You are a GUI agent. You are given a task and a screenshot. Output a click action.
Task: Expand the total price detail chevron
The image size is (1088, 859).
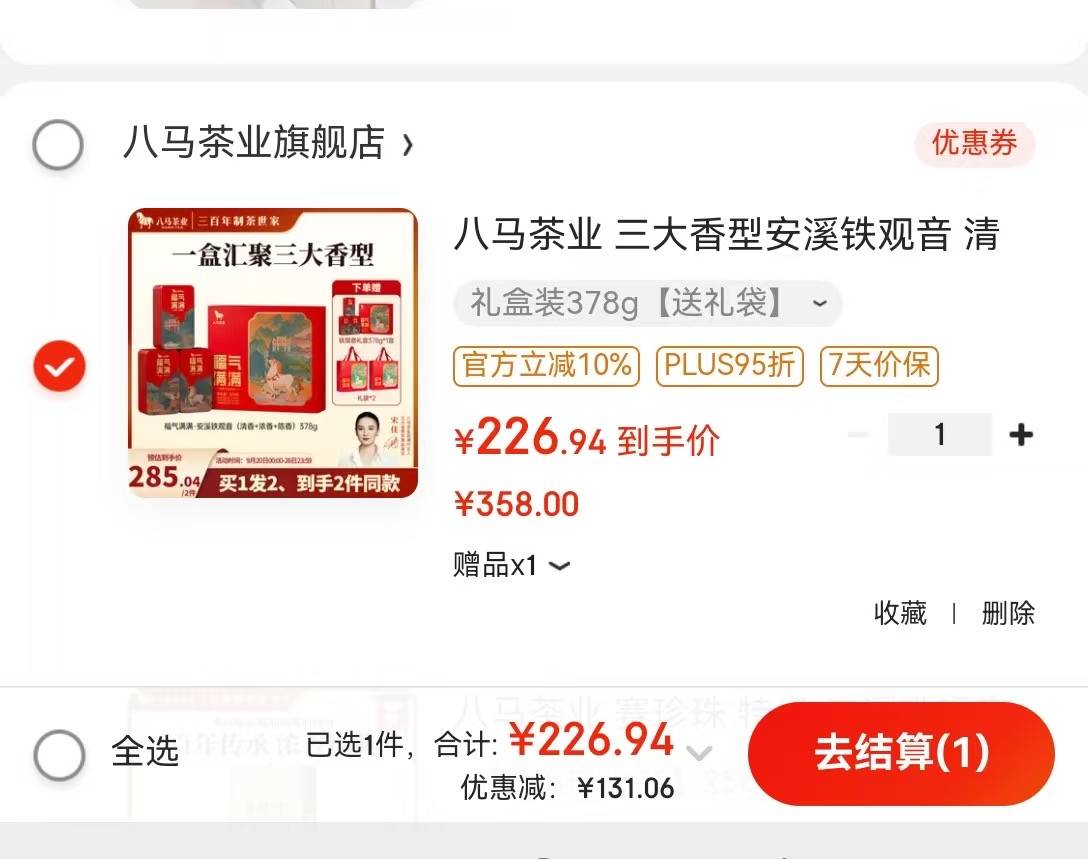[x=699, y=752]
